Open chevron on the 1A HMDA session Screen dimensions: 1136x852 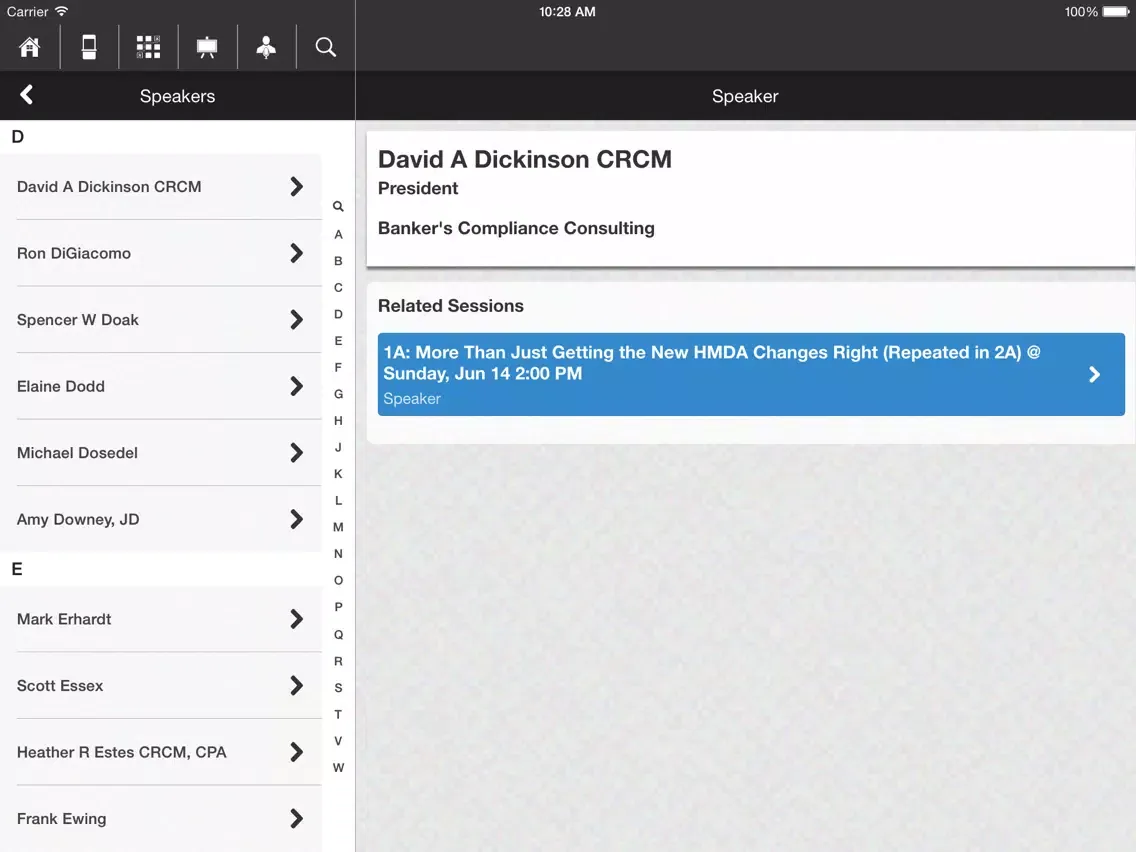(x=1095, y=375)
